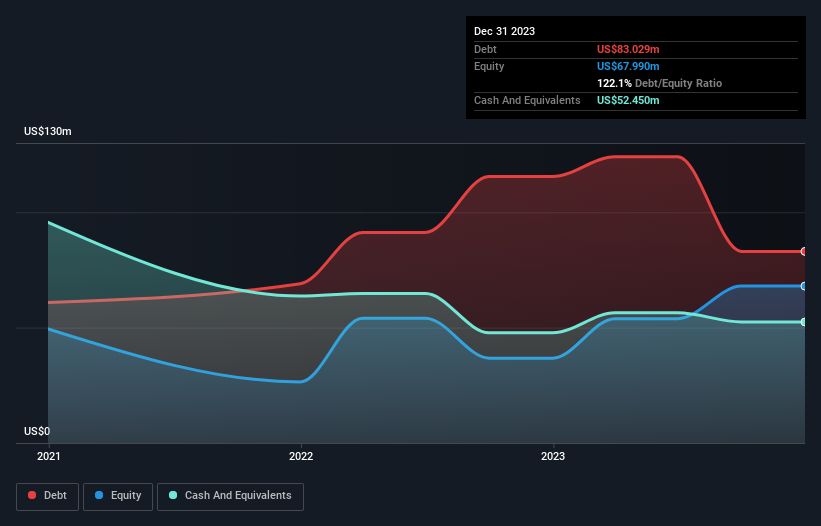Click the Debt label in tooltip
The width and height of the screenshot is (821, 526).
click(485, 49)
